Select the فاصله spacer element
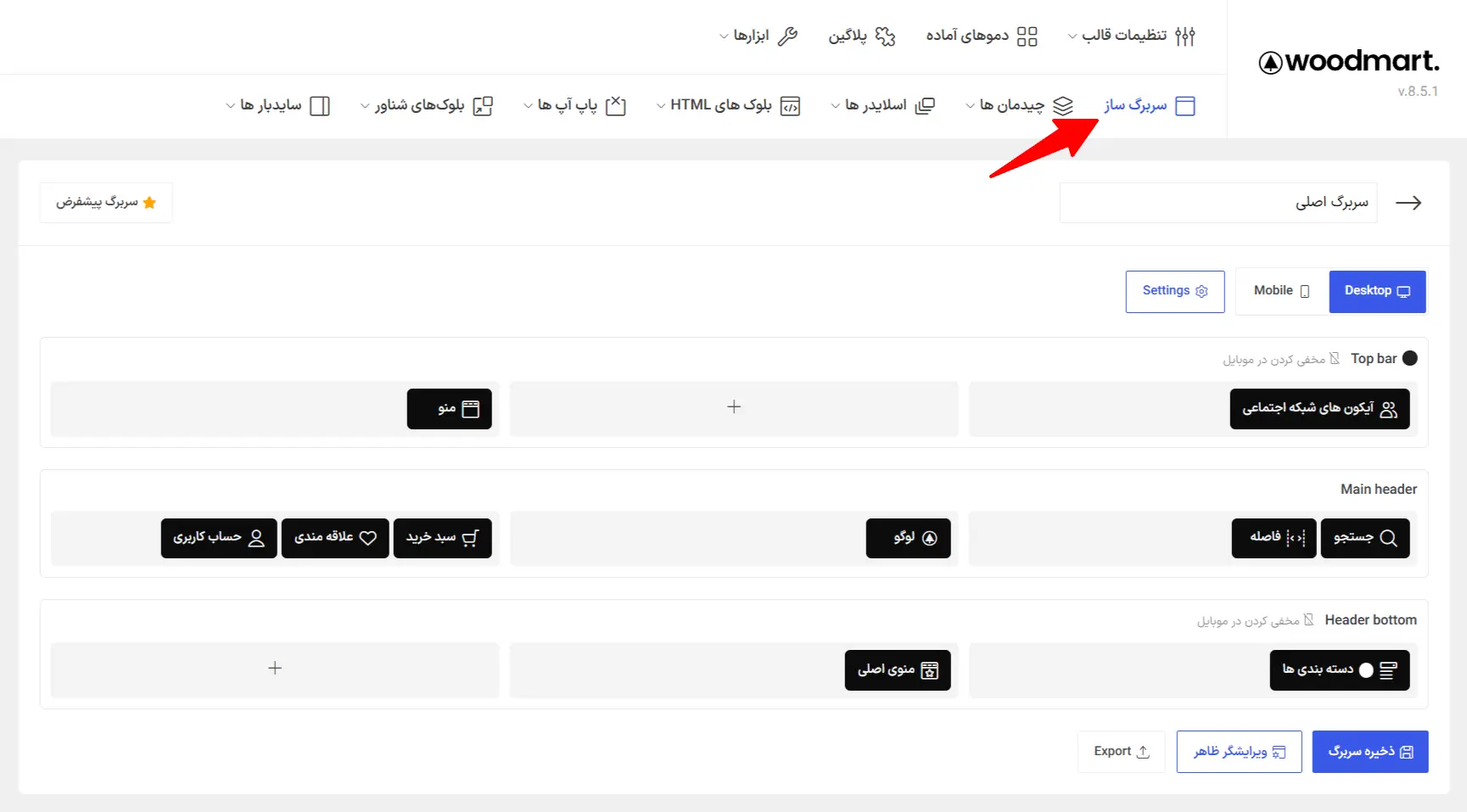 click(1274, 538)
